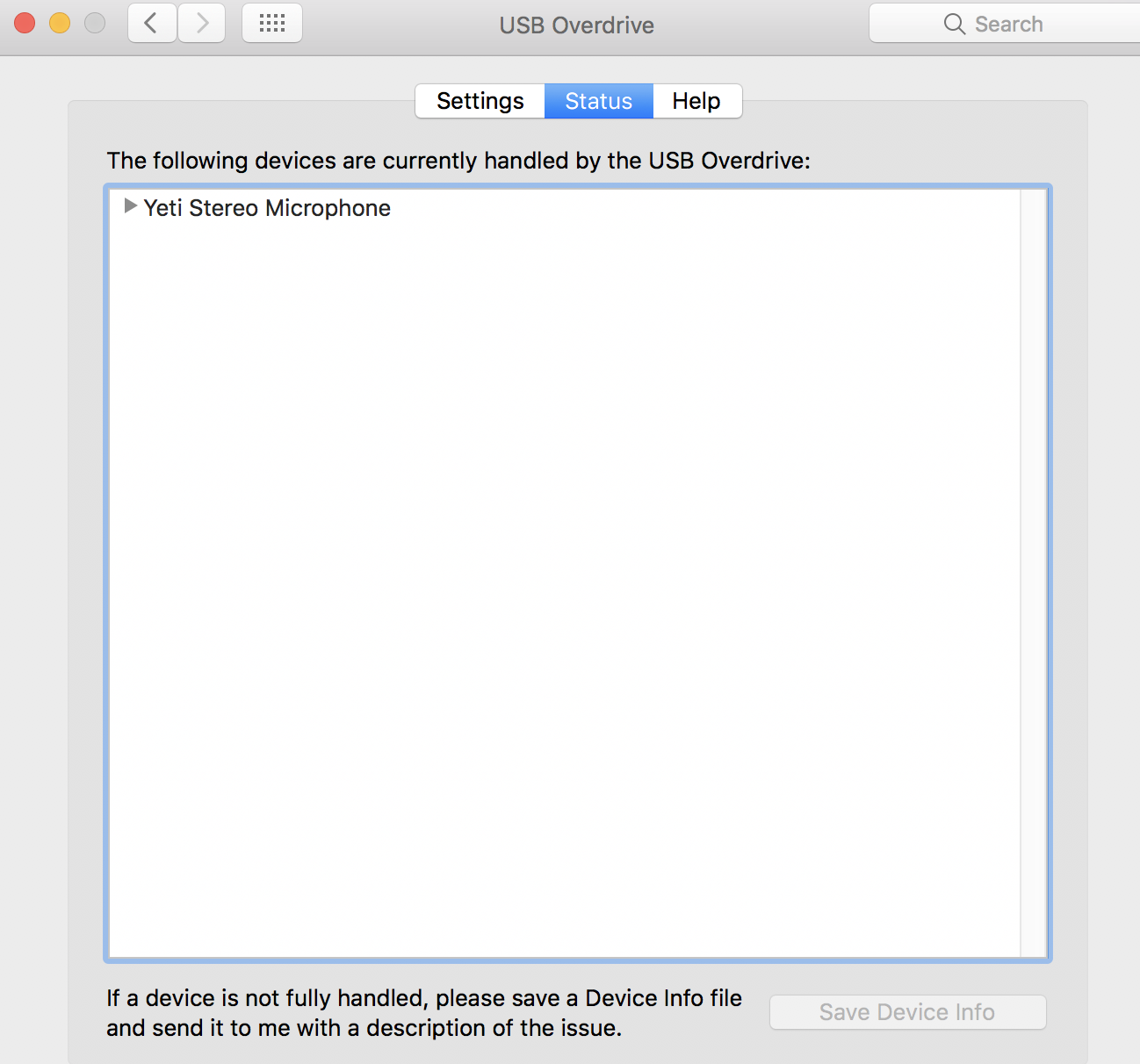Open the Help tab
The width and height of the screenshot is (1140, 1064).
[697, 101]
